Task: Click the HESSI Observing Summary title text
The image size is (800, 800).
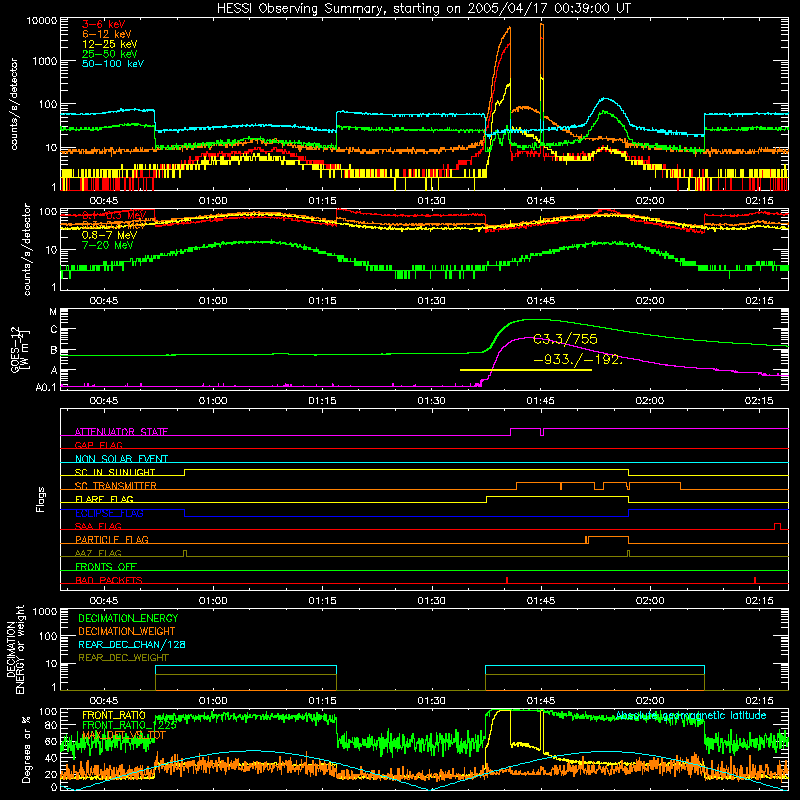Action: tap(423, 8)
